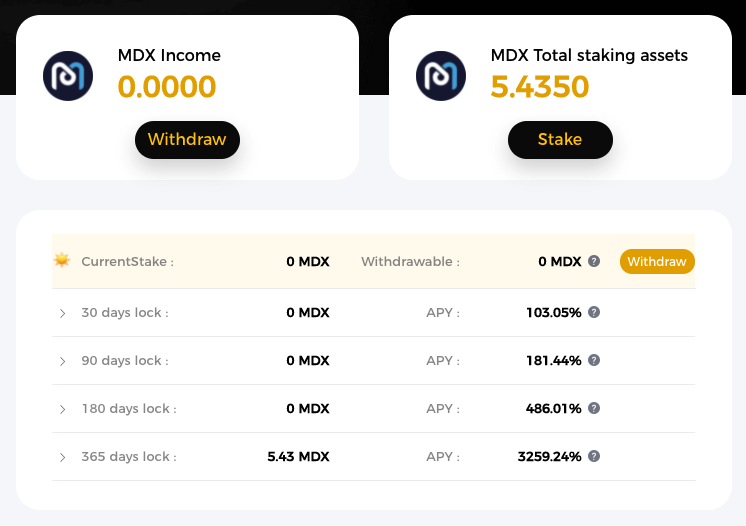Screen dimensions: 746x526
Task: Select the 486.01% APY value
Action: pos(554,409)
